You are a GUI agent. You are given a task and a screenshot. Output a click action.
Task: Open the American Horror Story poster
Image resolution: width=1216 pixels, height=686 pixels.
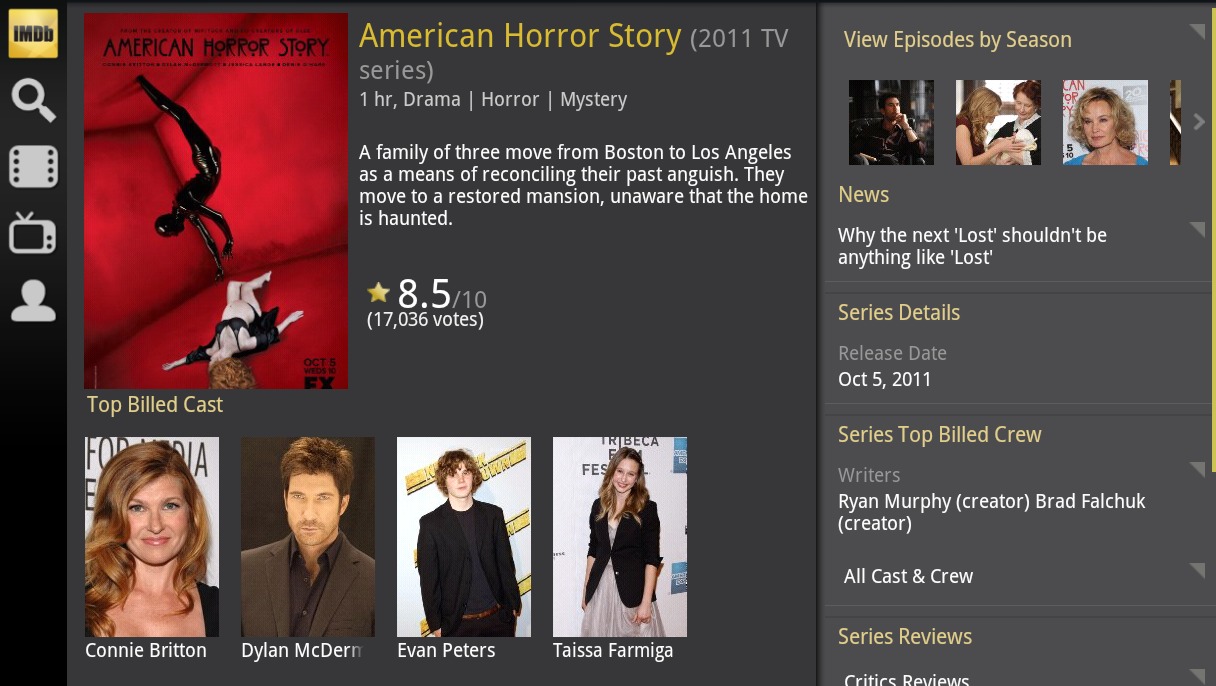216,201
